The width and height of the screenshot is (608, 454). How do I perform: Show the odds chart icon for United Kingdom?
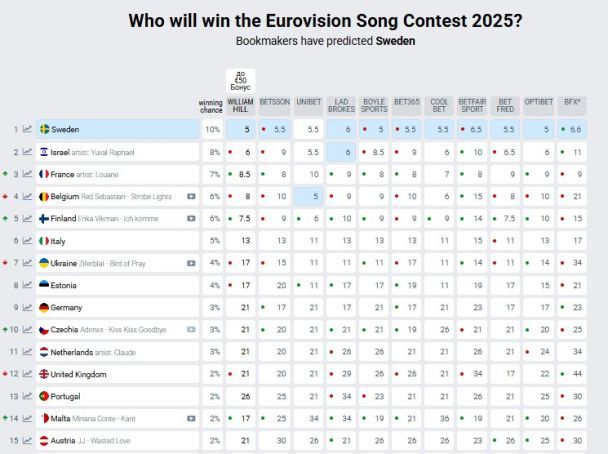click(27, 374)
